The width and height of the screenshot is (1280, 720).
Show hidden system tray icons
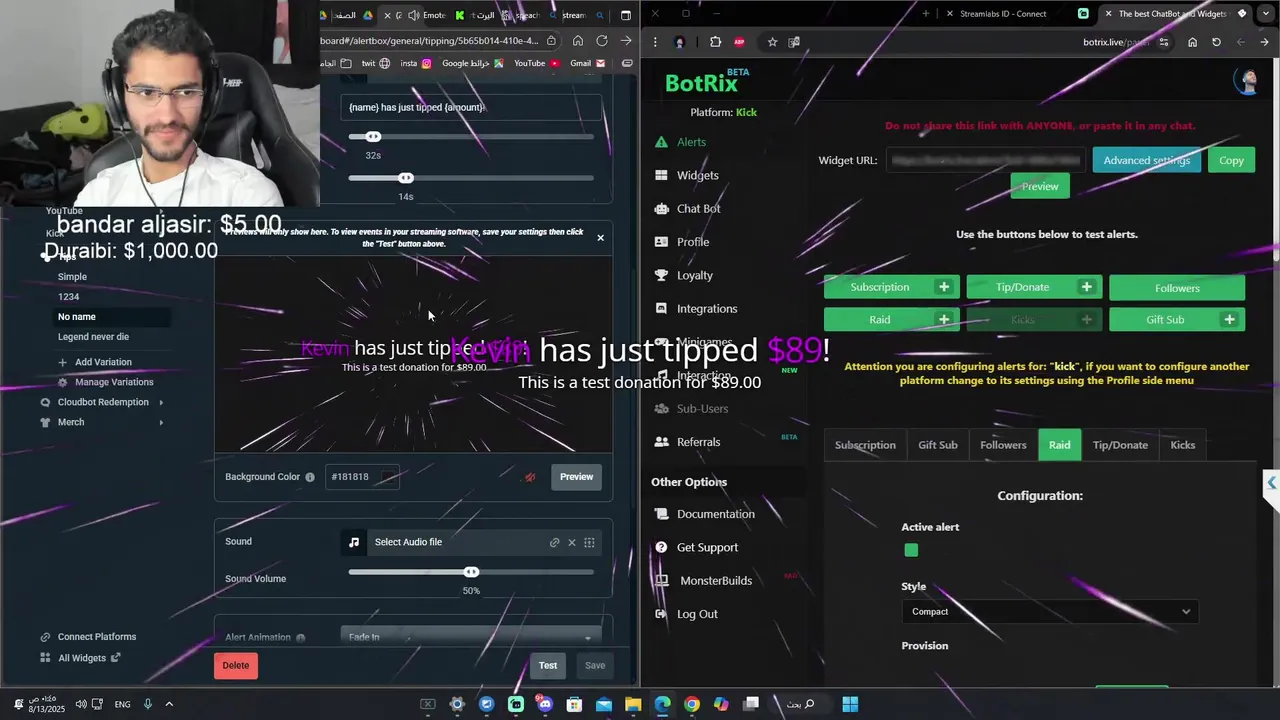pyautogui.click(x=169, y=704)
